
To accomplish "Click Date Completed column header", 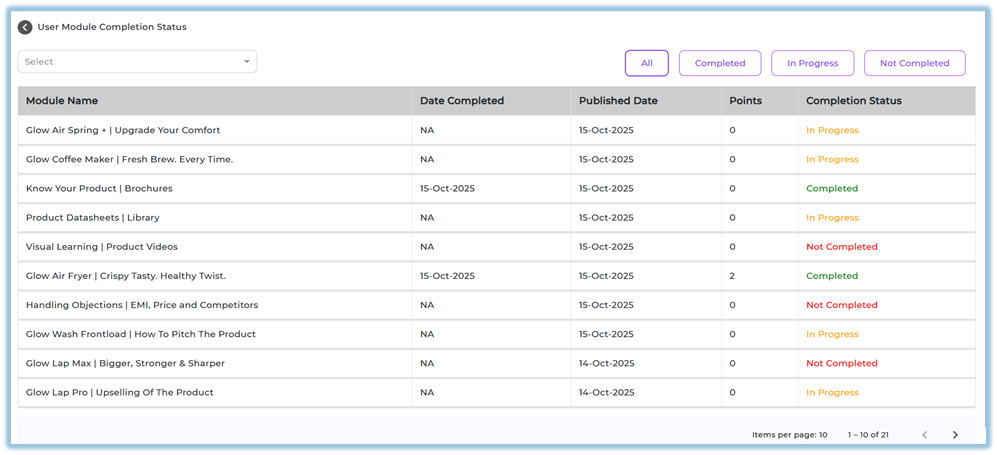I will point(462,101).
